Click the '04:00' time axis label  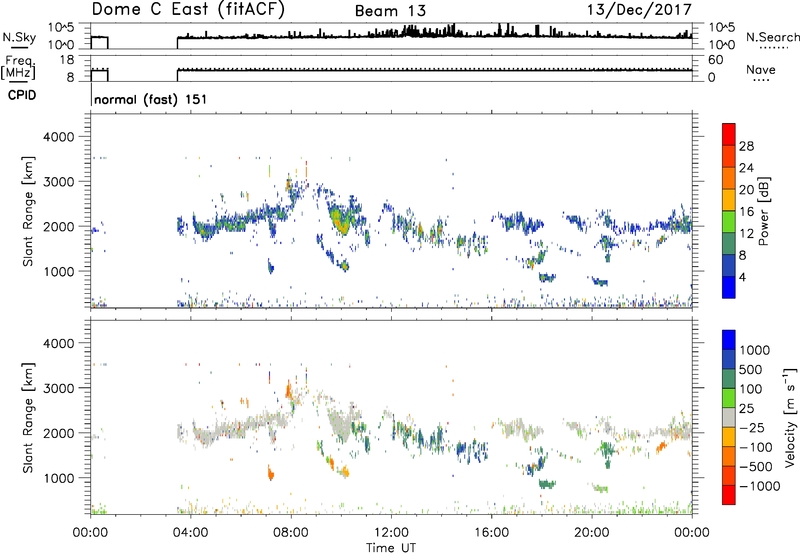(x=190, y=533)
